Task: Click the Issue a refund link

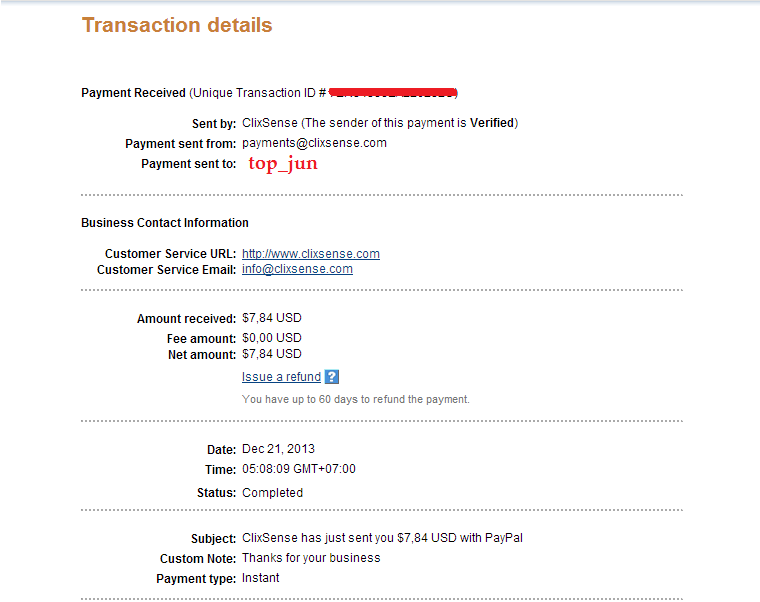Action: pyautogui.click(x=281, y=377)
